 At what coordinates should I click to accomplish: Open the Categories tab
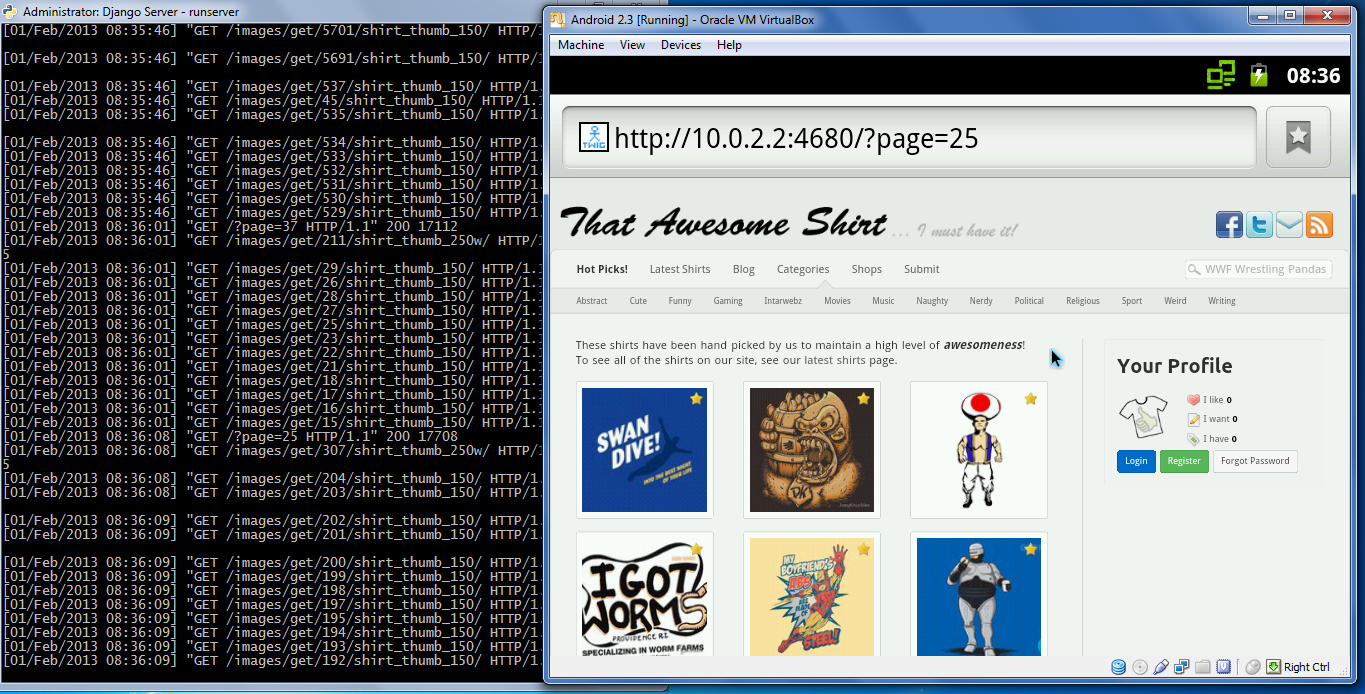coord(803,269)
